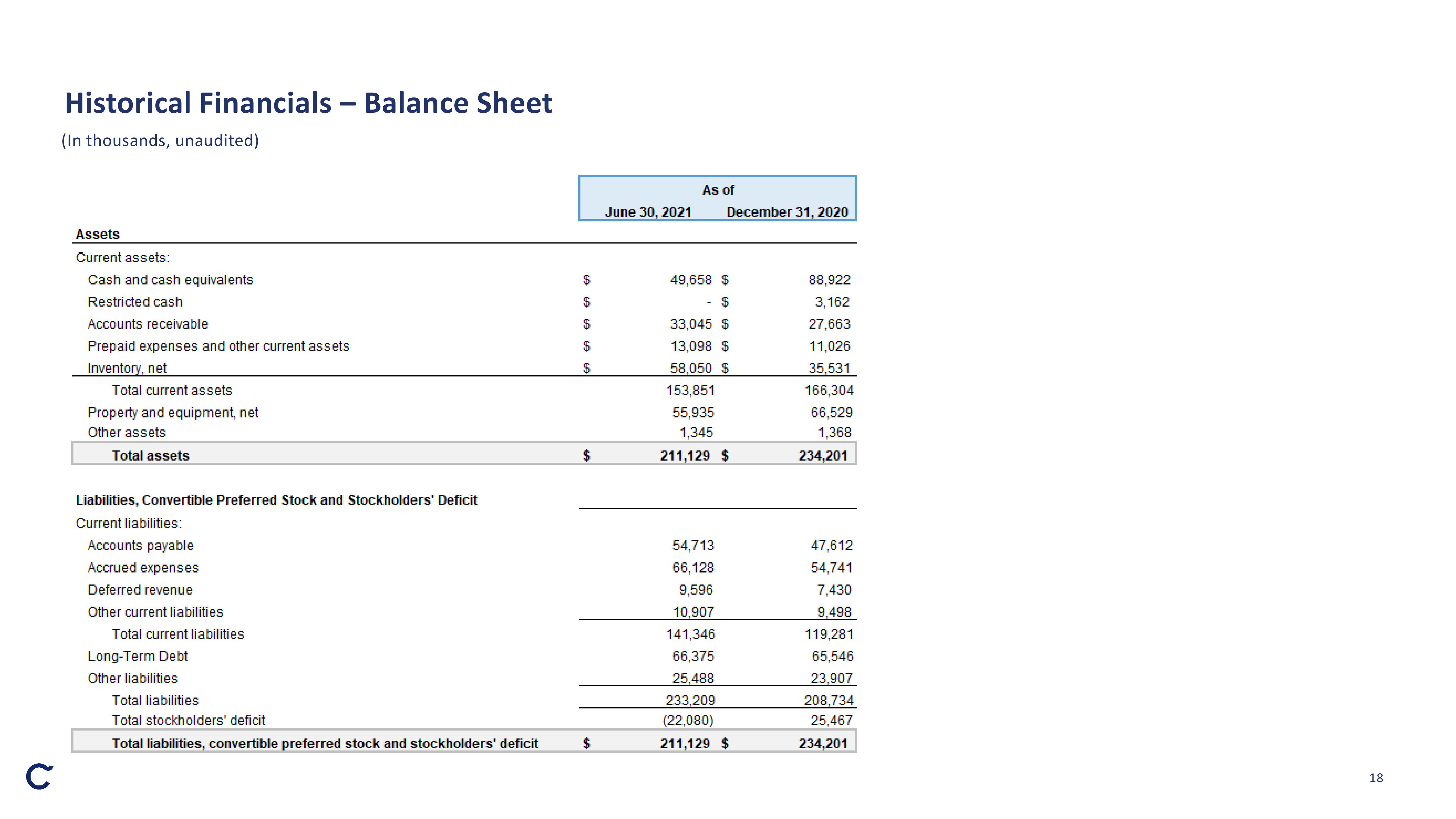Click the 'Accounts receivable' label

pos(147,324)
